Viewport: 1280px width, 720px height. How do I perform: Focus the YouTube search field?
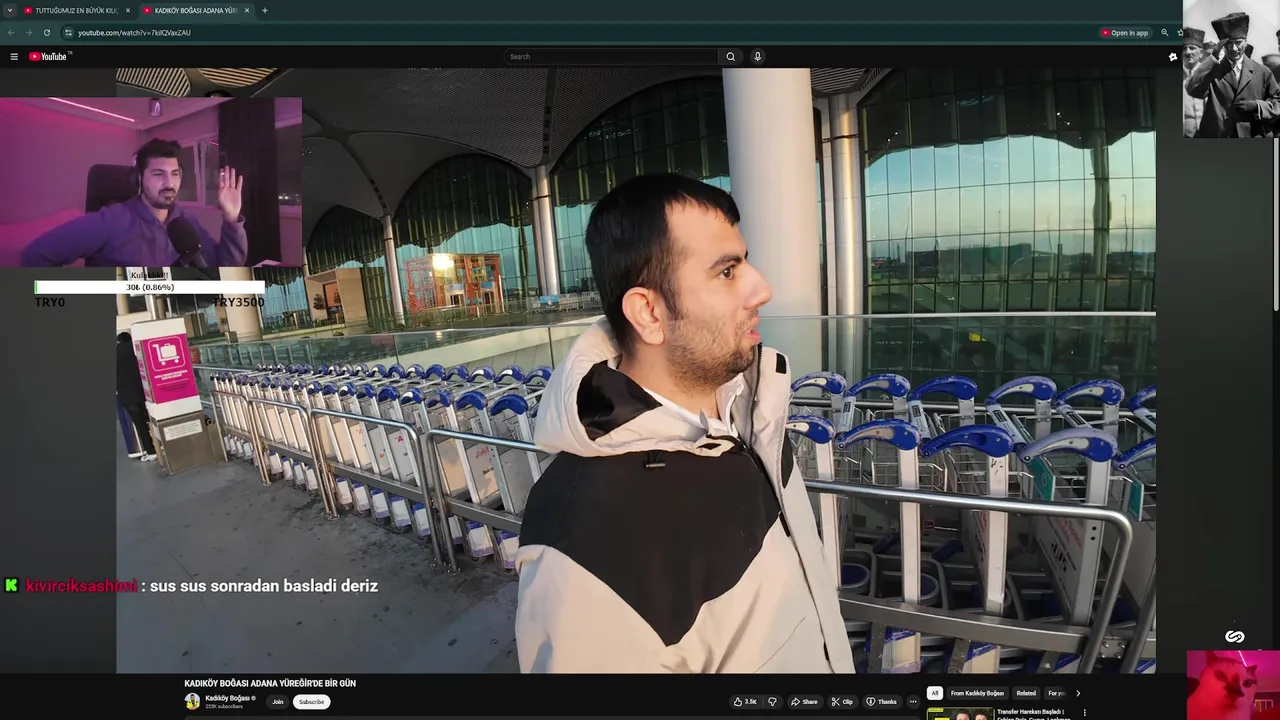(x=612, y=57)
